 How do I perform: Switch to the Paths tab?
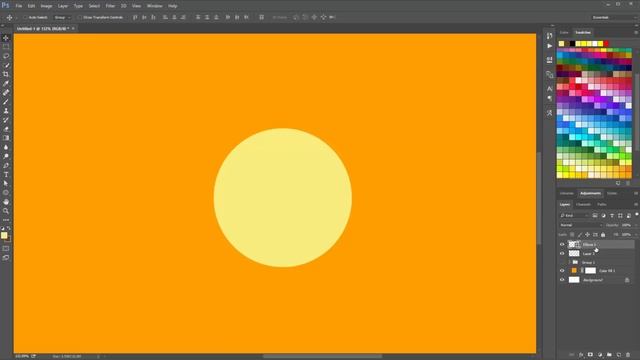coord(602,204)
